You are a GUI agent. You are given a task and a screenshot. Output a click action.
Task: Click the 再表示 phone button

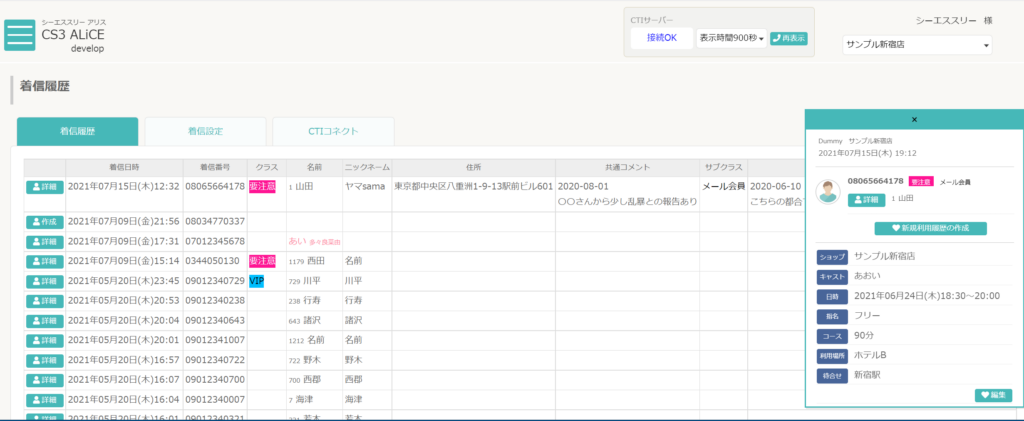[789, 39]
